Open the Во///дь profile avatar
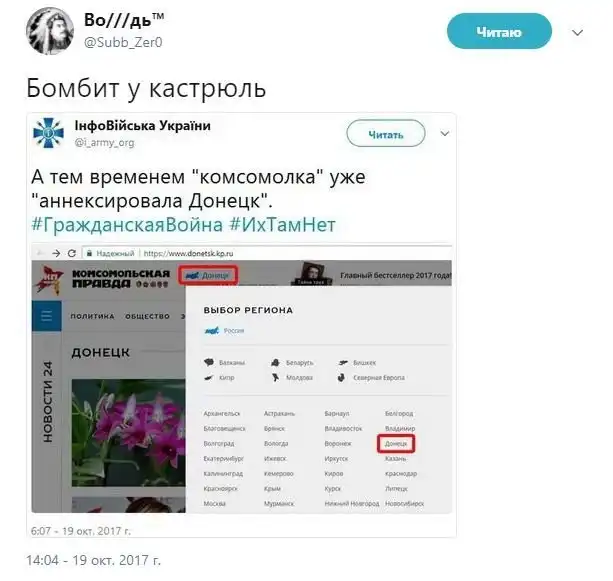This screenshot has height=581, width=613. click(x=50, y=31)
